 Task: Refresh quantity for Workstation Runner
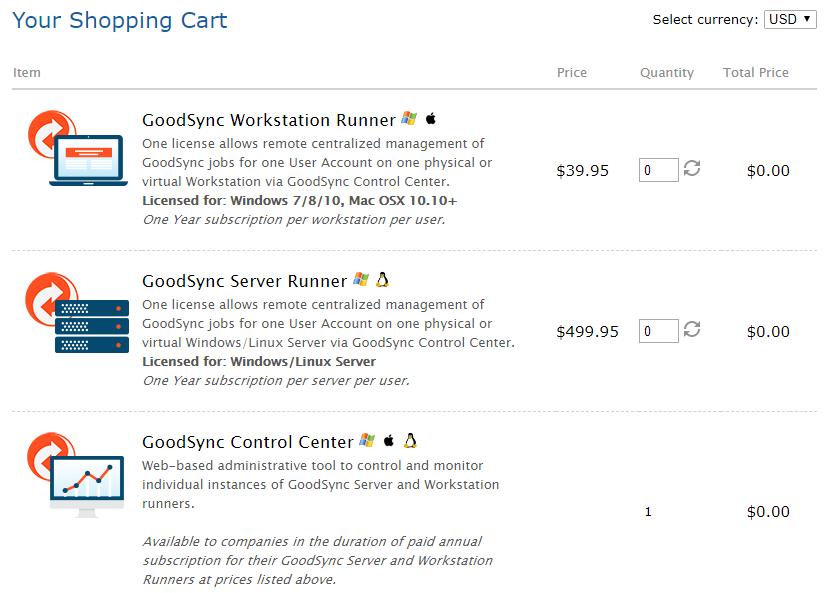[692, 169]
